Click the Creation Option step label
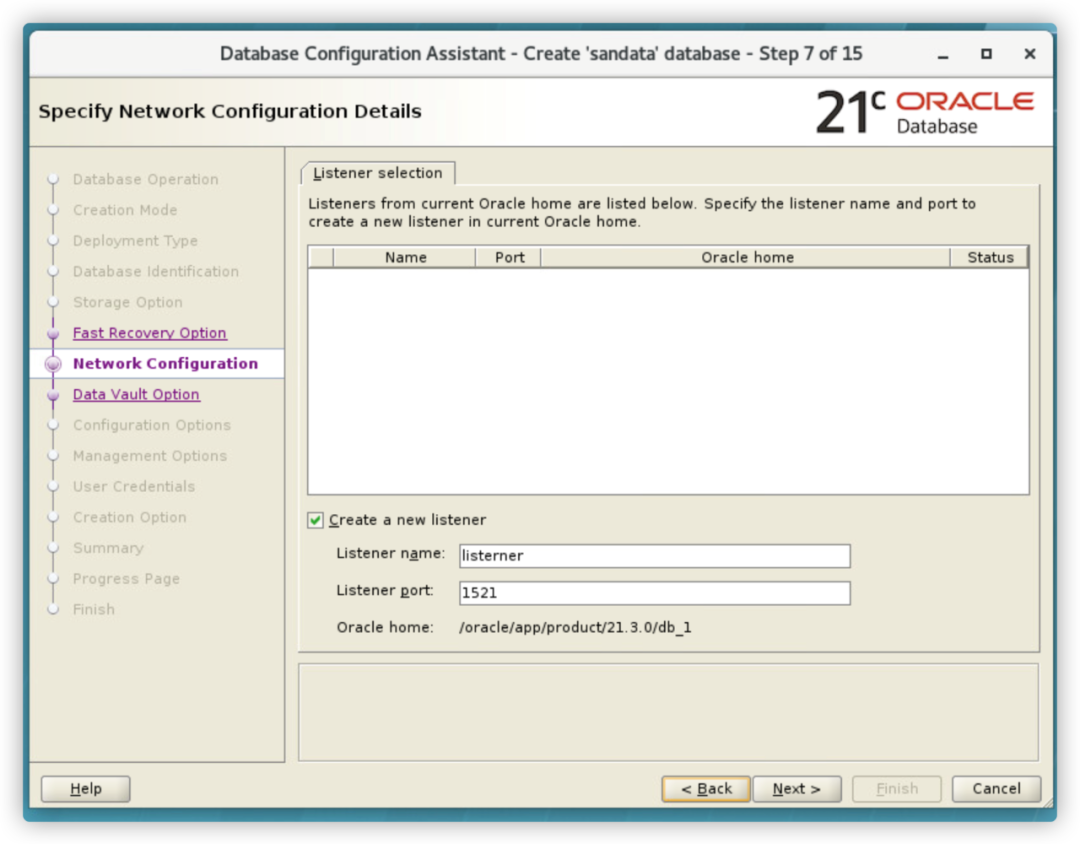 click(129, 517)
